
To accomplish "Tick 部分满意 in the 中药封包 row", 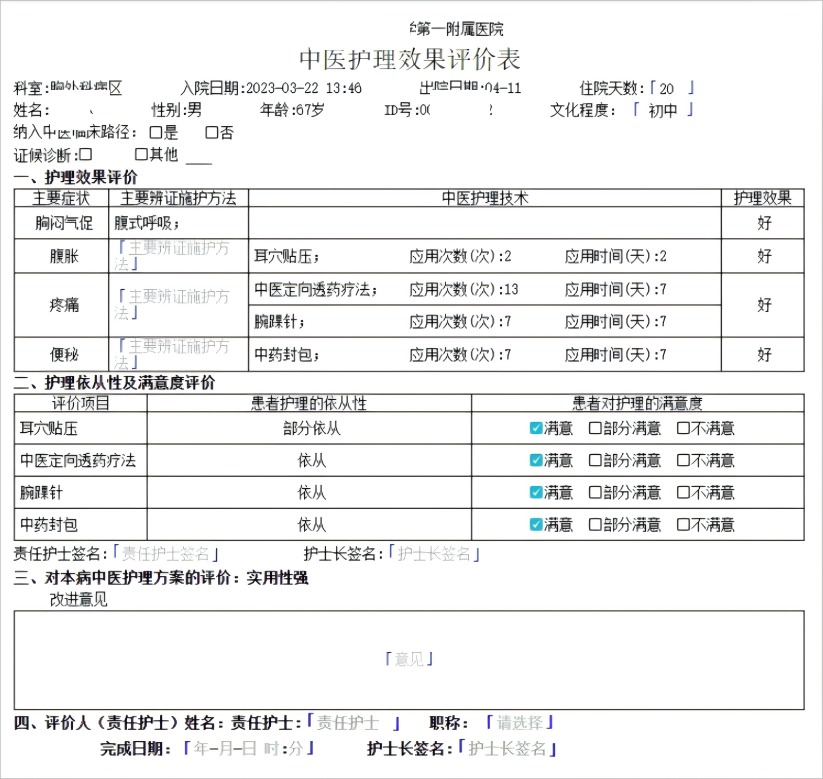I will click(x=595, y=525).
